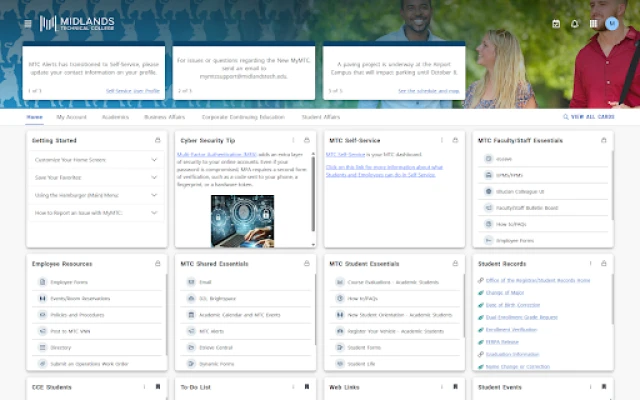This screenshot has width=640, height=400.
Task: Toggle bookmark on the Web Links card
Action: [x=455, y=386]
